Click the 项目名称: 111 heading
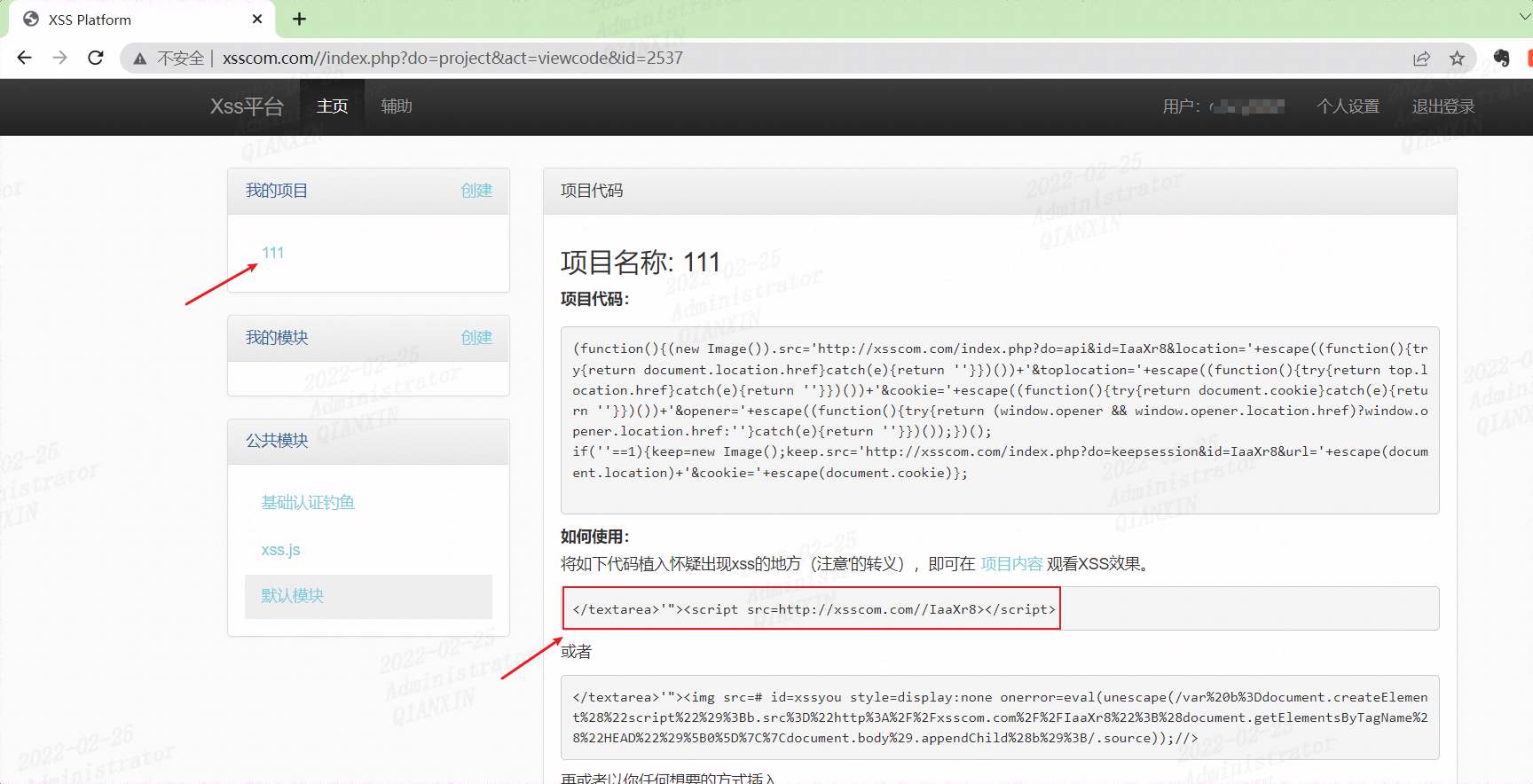Screen dimensions: 1533x784 tap(640, 263)
